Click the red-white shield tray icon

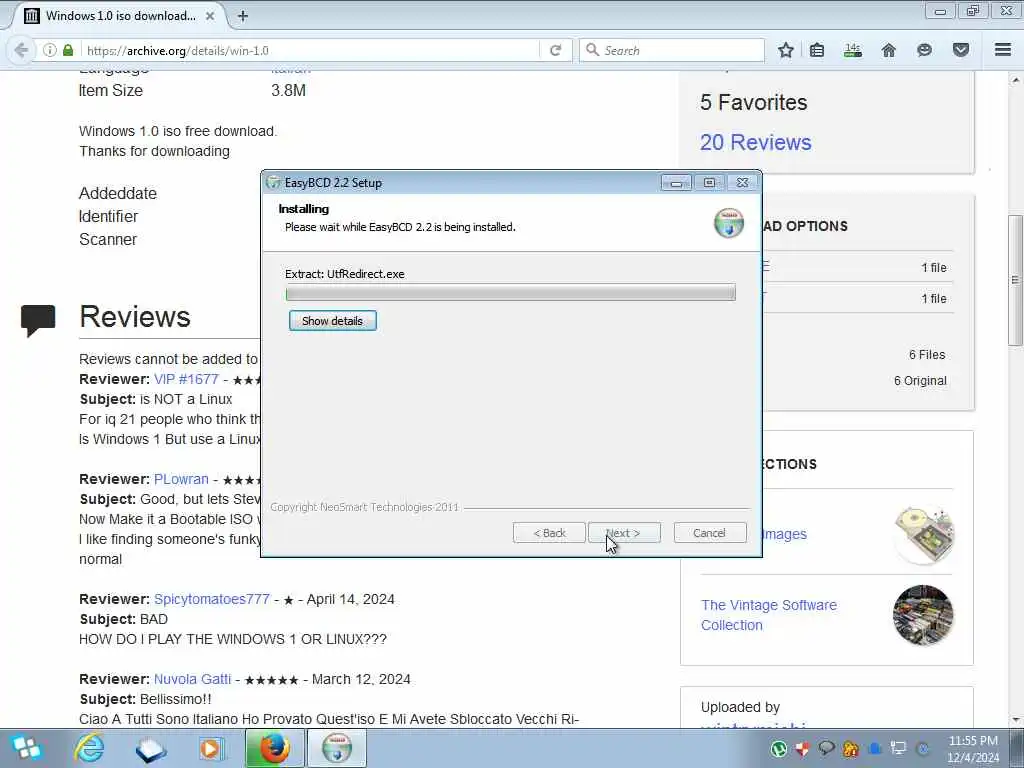point(803,748)
